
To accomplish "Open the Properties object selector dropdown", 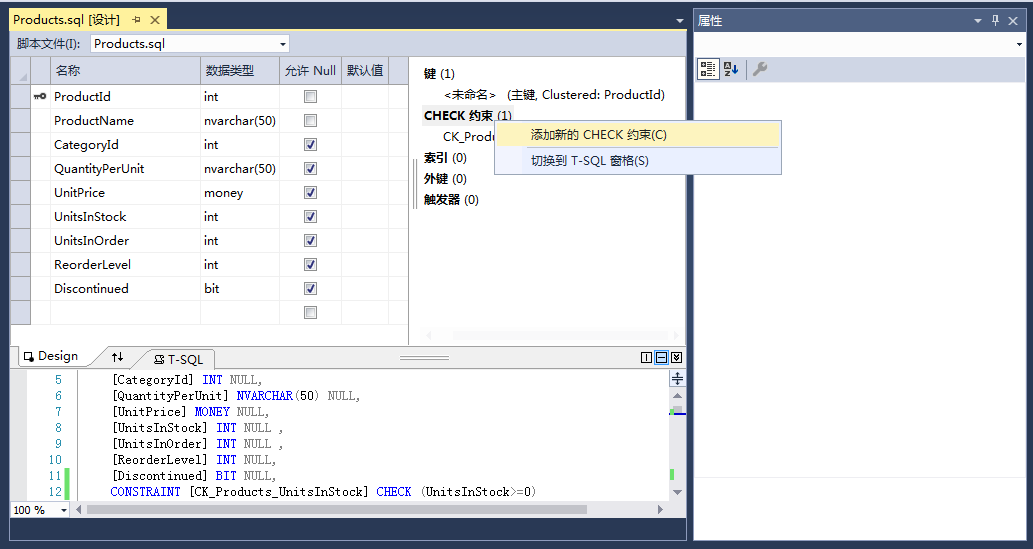I will pyautogui.click(x=1019, y=45).
